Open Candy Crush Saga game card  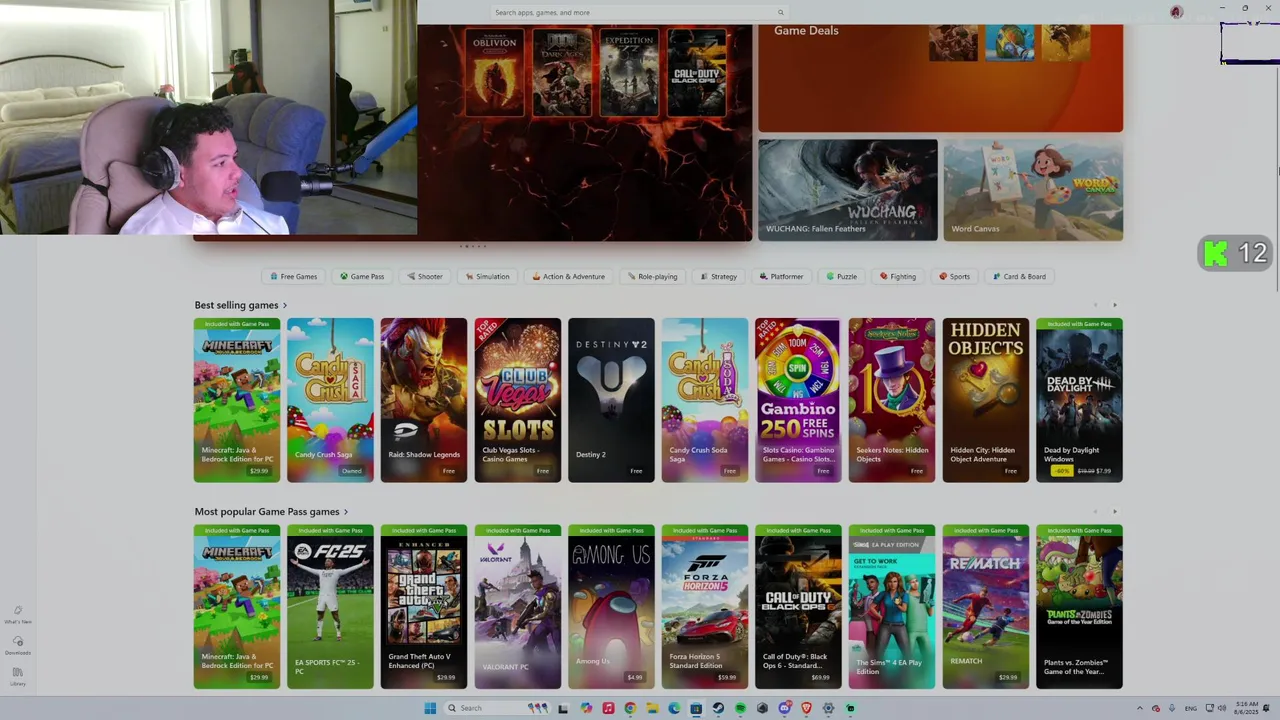330,400
